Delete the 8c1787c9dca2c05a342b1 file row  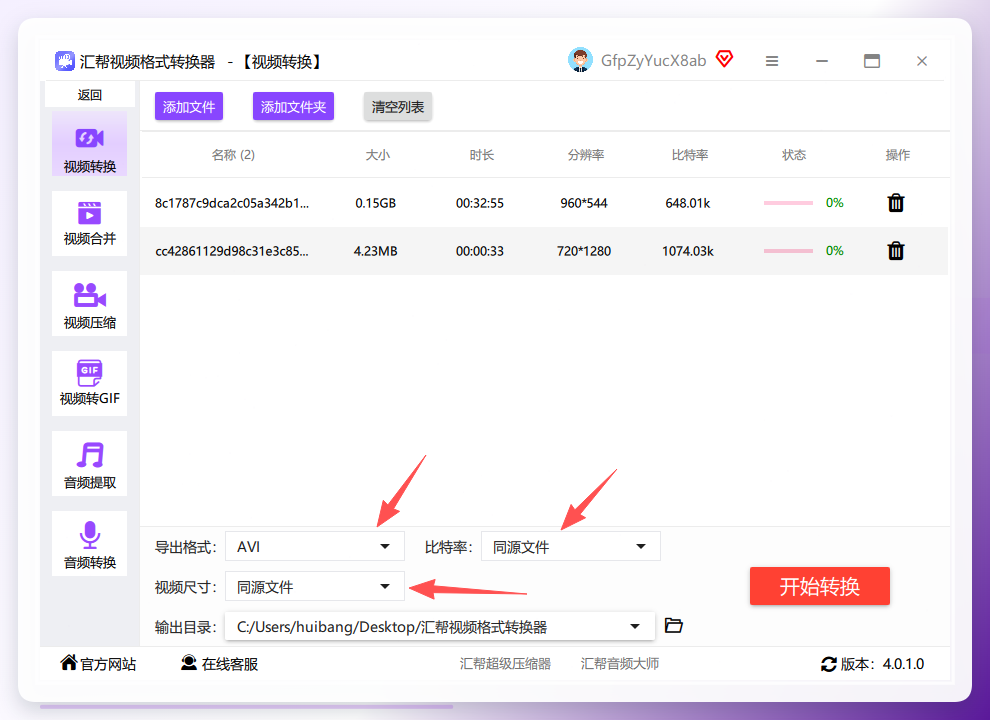[x=896, y=203]
